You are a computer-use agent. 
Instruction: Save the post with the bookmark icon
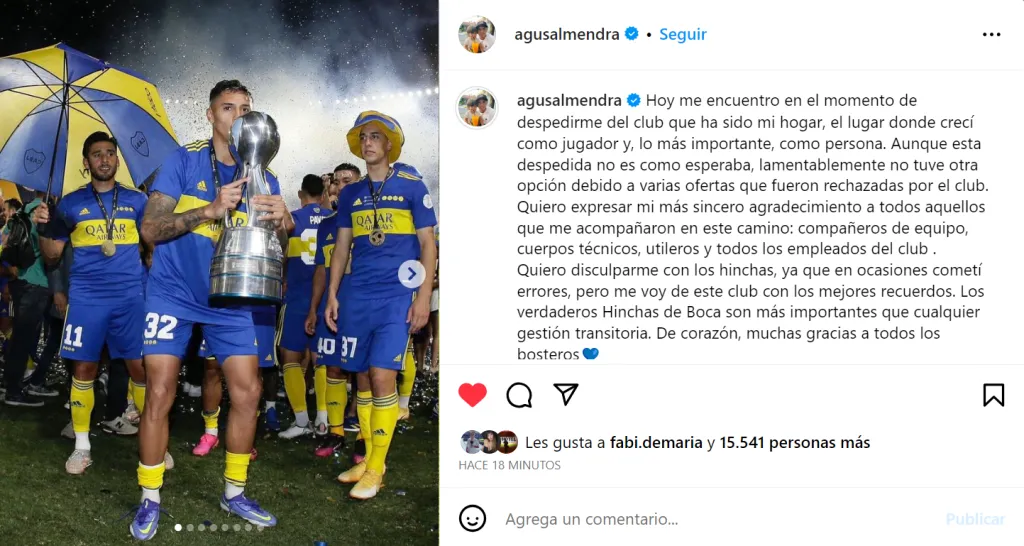click(993, 395)
